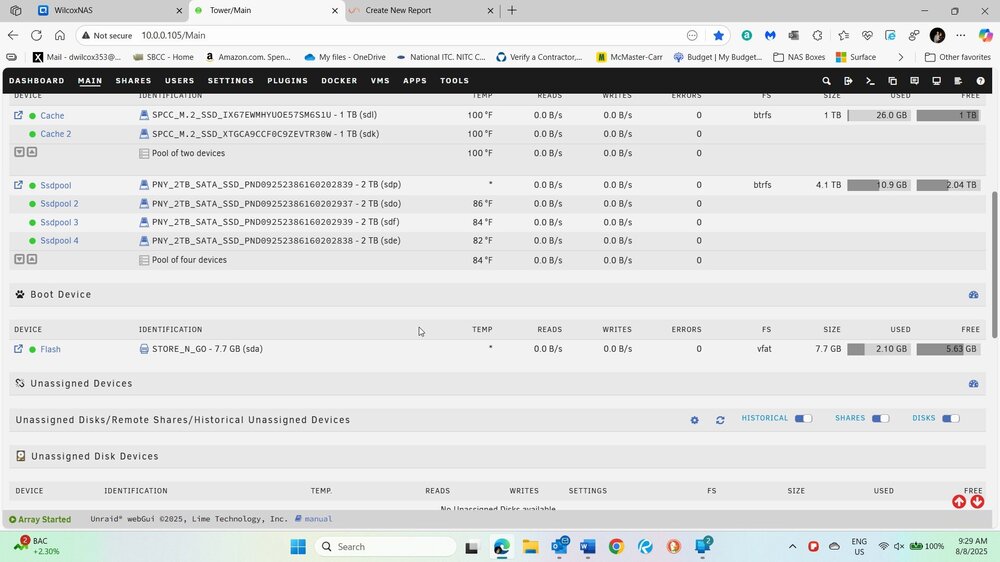Click Boot Device dashboard gauge icon
The height and width of the screenshot is (562, 1000).
973,295
